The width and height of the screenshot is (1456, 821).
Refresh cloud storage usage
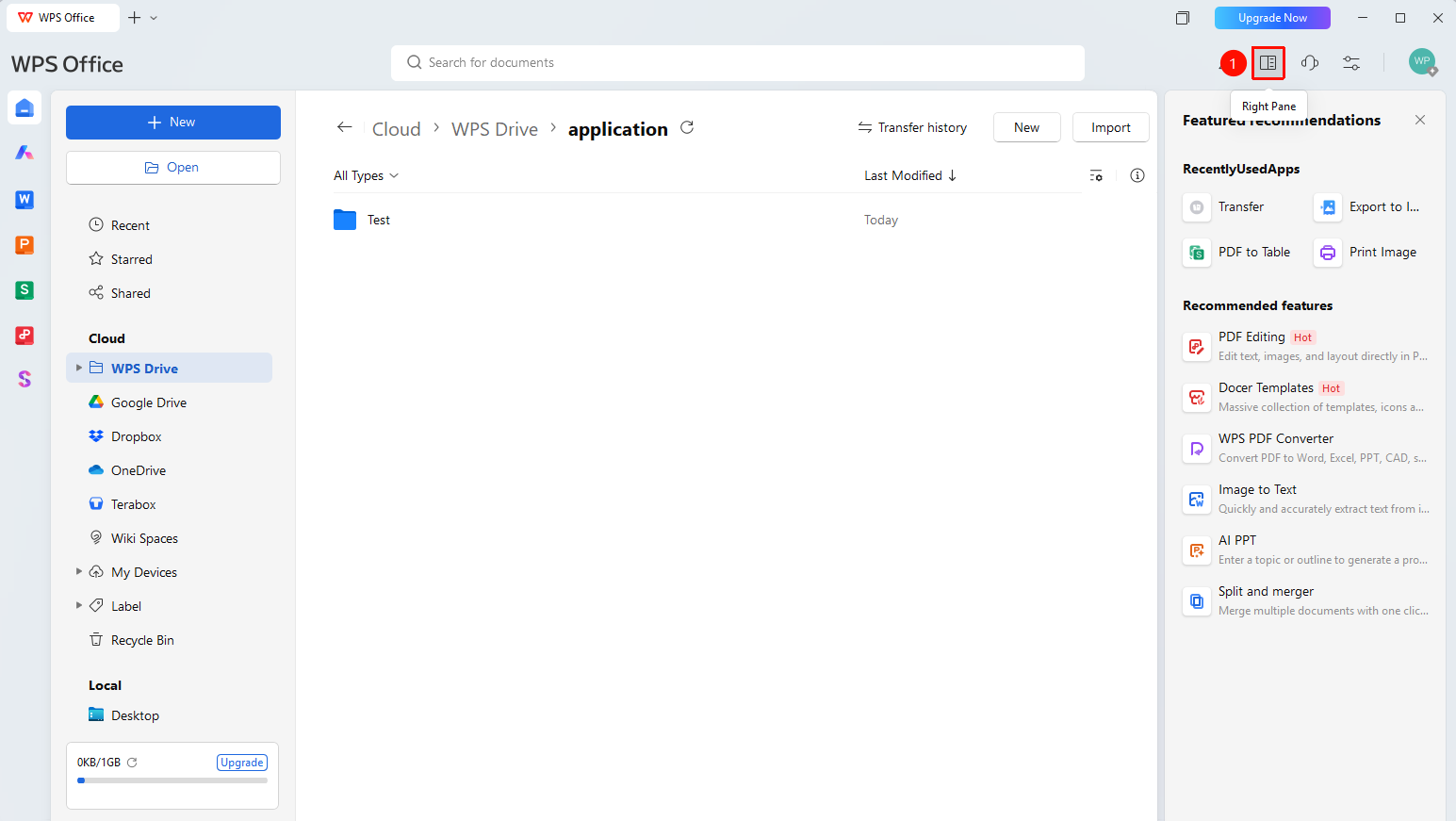point(132,763)
